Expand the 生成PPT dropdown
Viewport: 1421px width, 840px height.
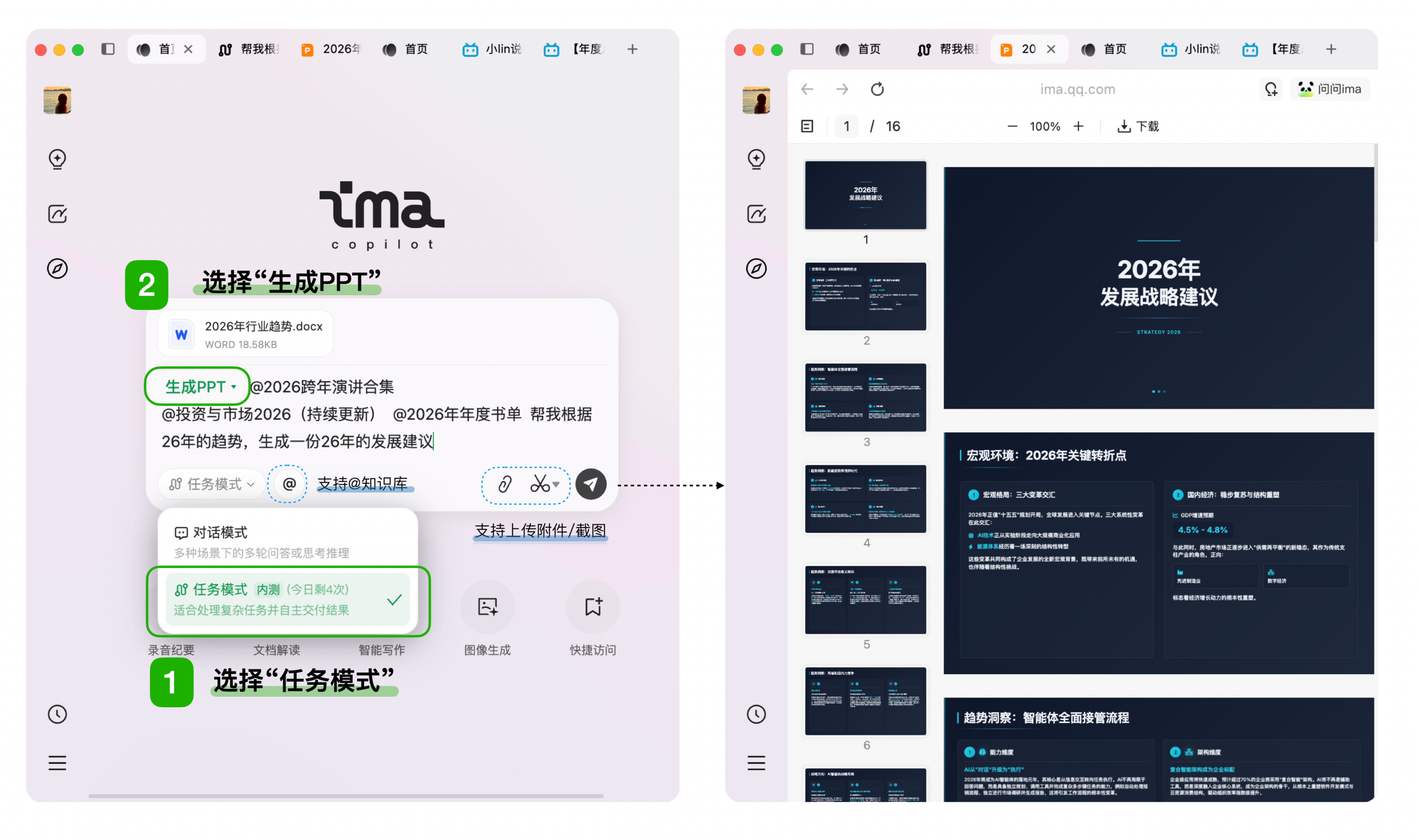point(233,387)
